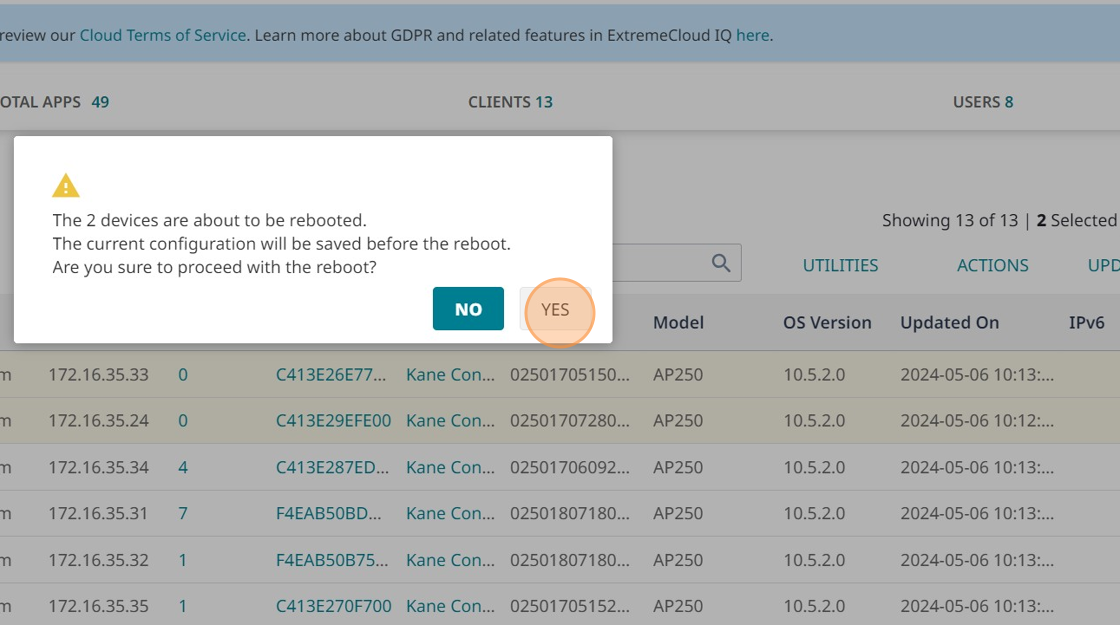1120x625 pixels.
Task: Open the USERS 8 summary
Action: coord(983,102)
